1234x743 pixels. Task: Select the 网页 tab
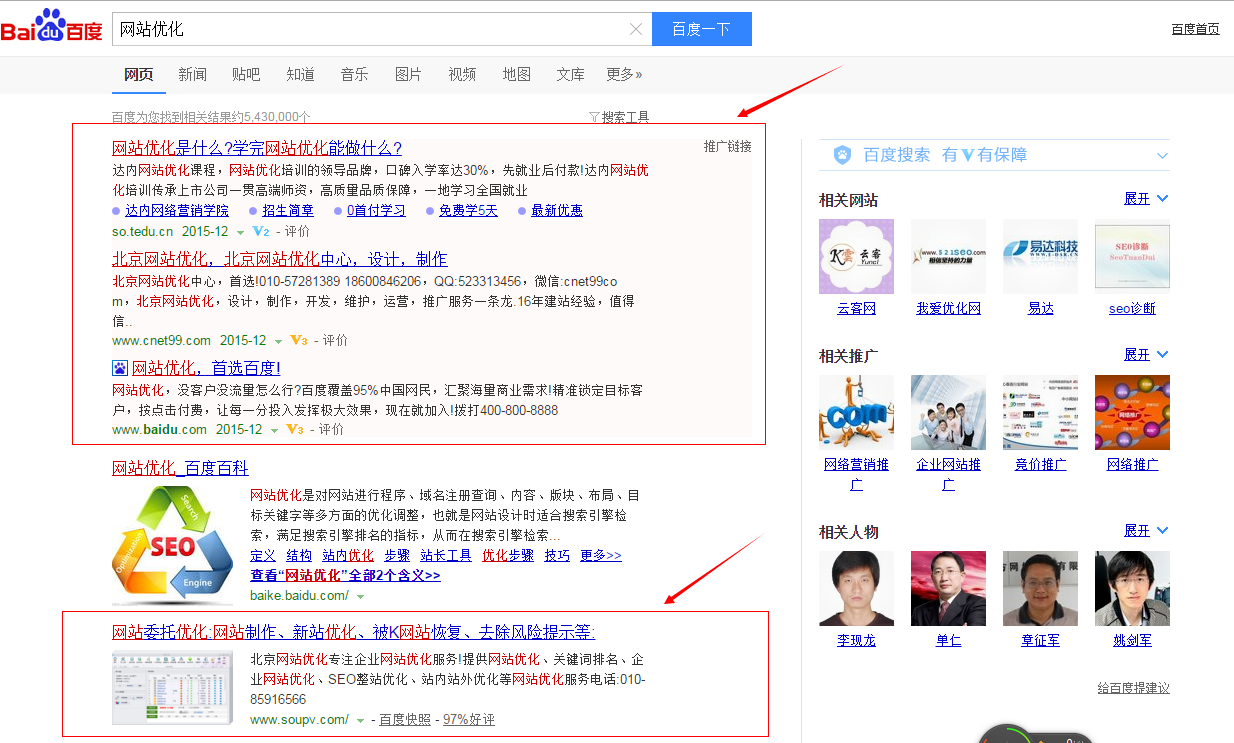138,74
